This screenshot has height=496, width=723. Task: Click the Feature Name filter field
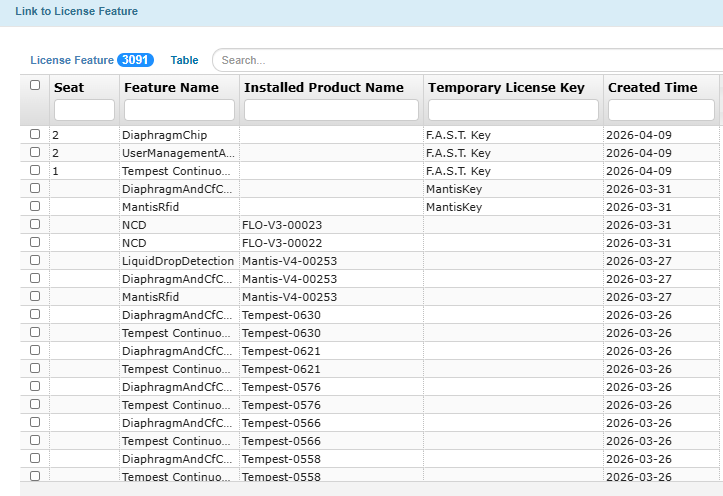coord(179,109)
